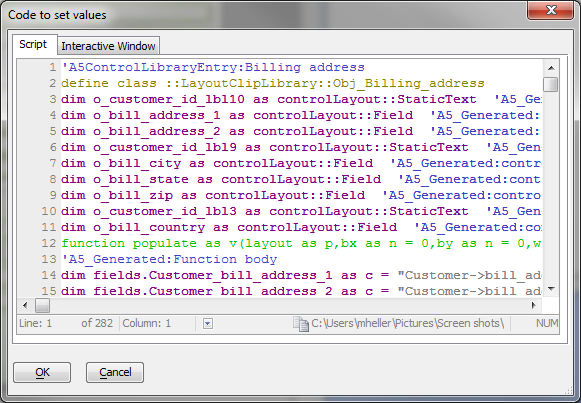The image size is (581, 403).
Task: Click the 'dim o_bill_country' line
Action: coord(301,227)
